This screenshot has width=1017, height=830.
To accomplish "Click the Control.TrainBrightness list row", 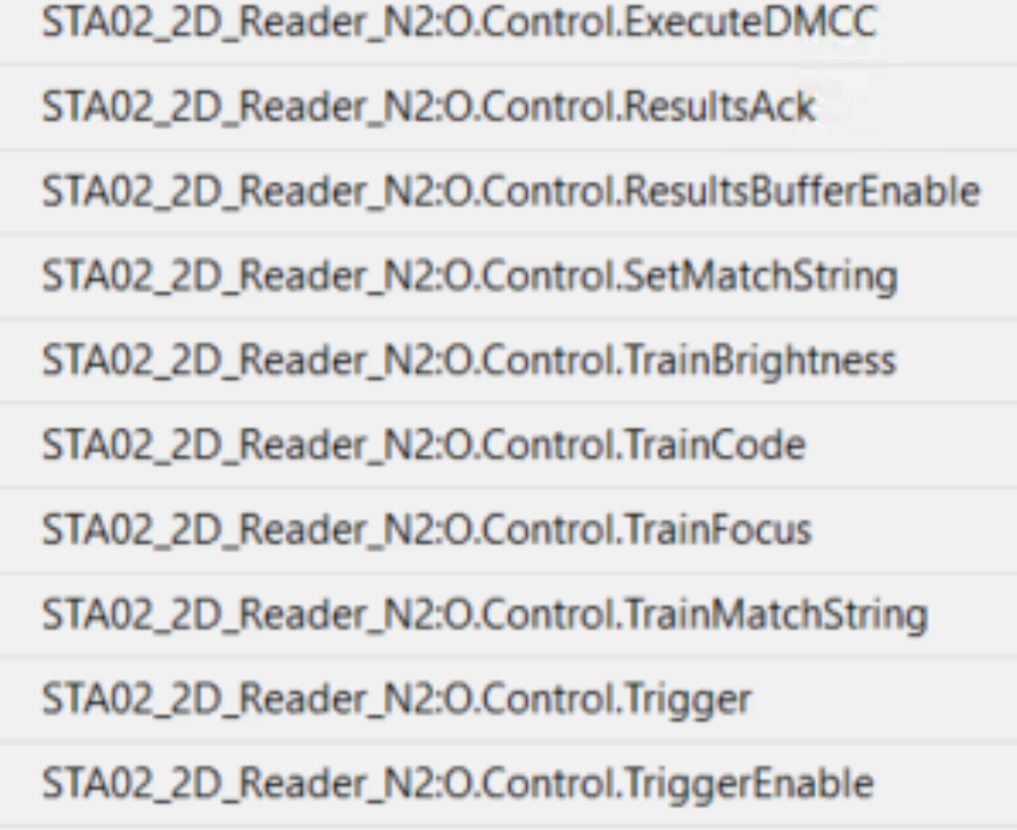I will coord(468,360).
